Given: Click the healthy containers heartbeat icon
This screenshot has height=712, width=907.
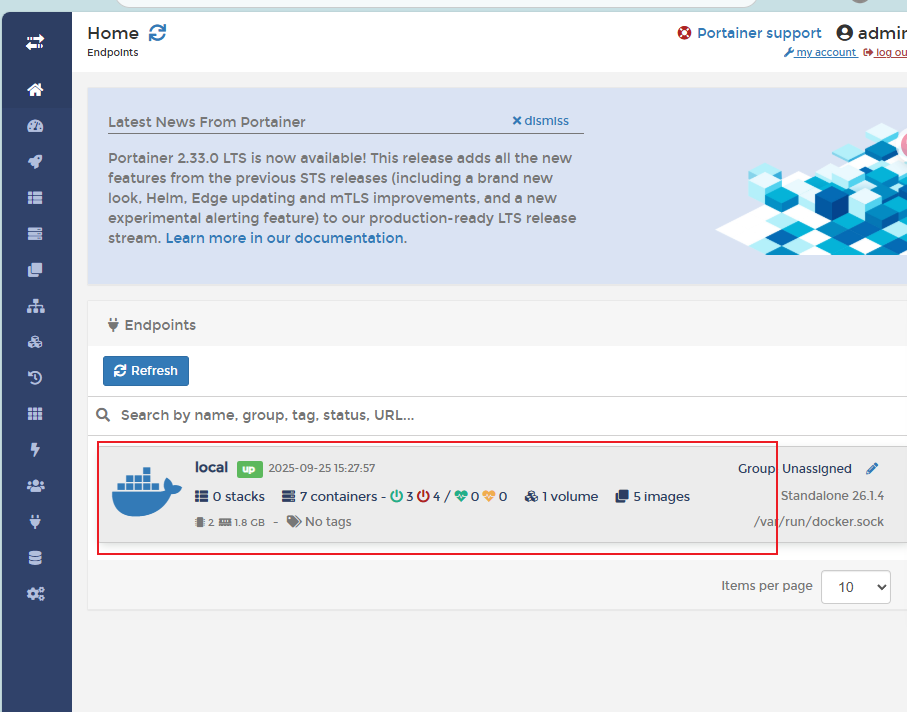Looking at the screenshot, I should coord(461,496).
